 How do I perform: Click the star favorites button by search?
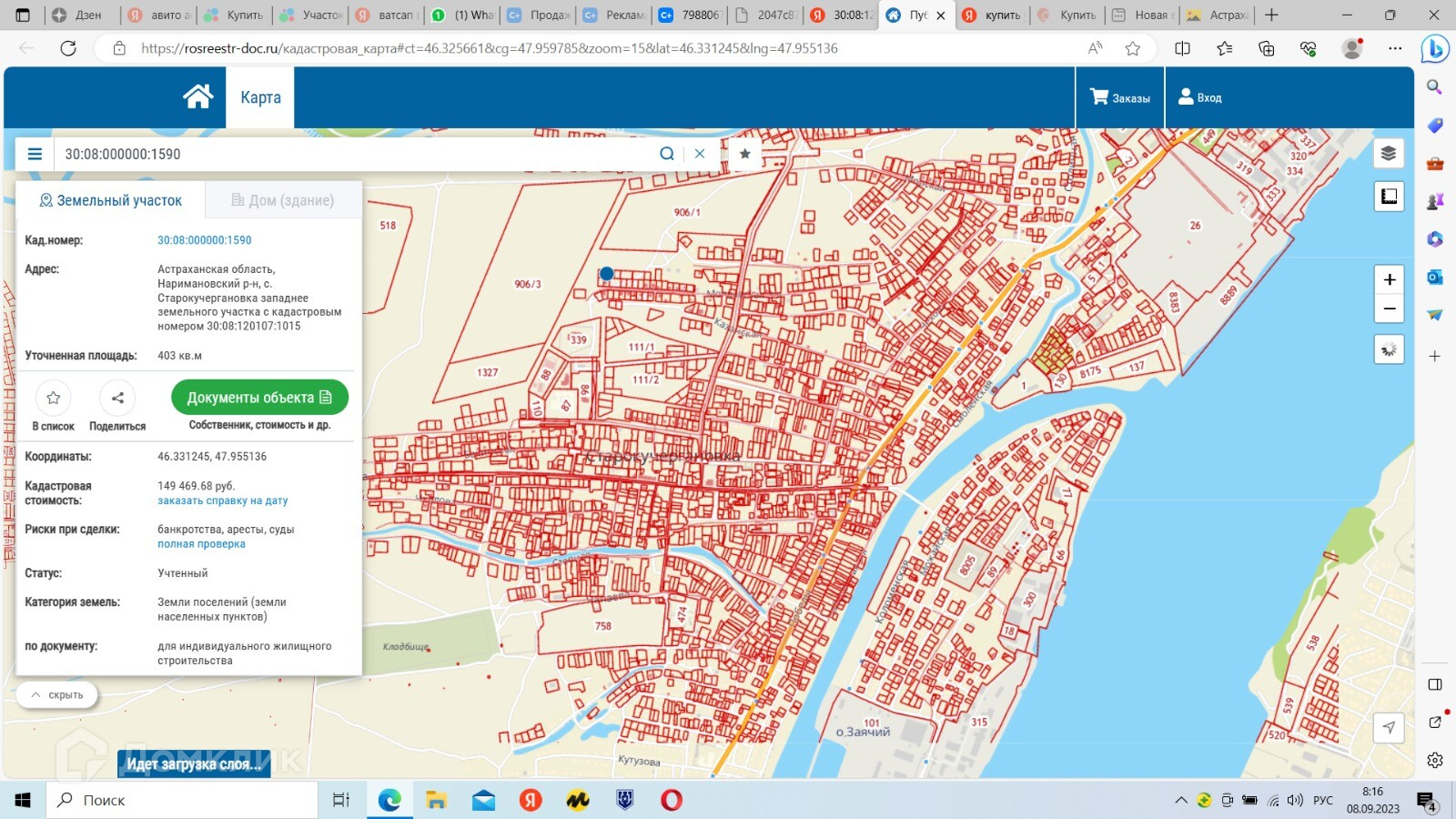(745, 154)
